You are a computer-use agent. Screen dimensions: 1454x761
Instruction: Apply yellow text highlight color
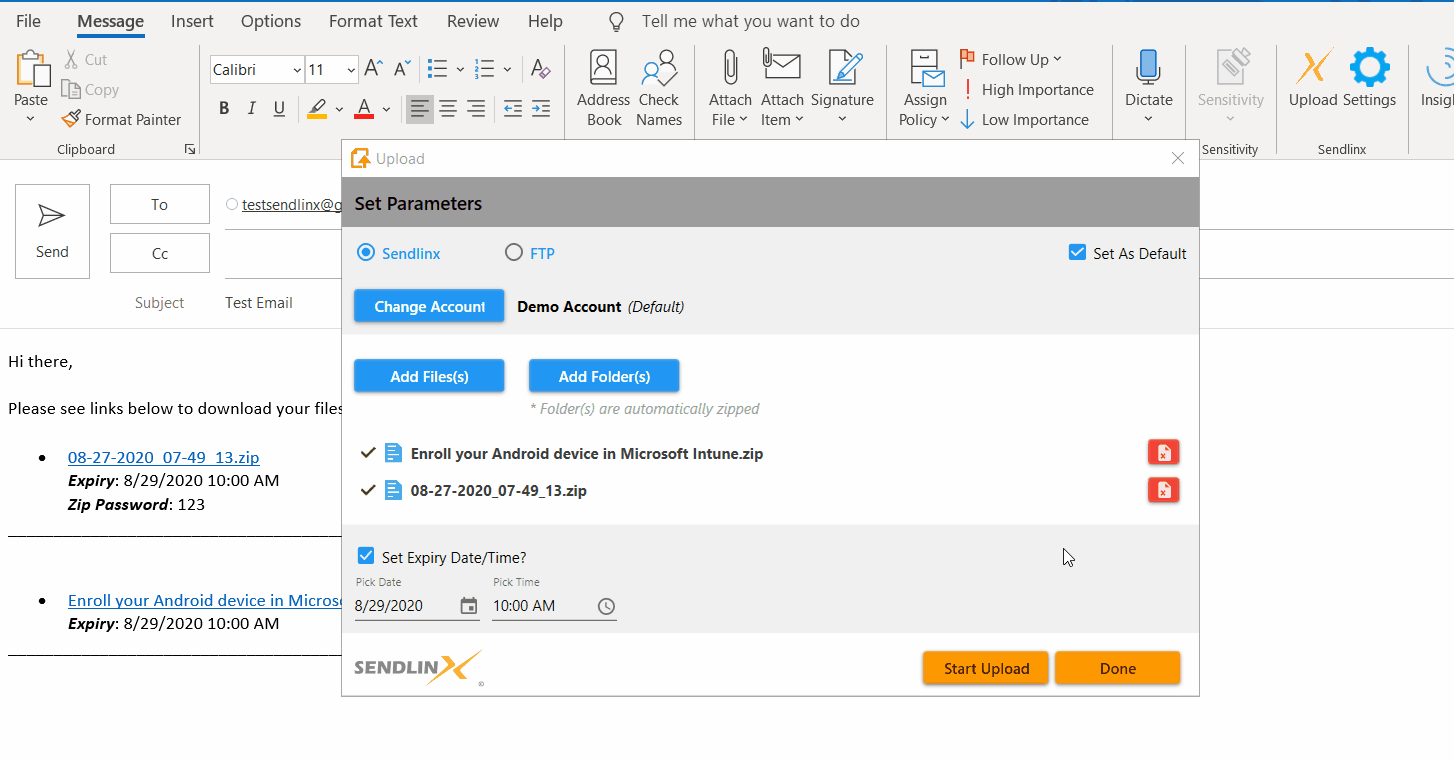317,109
